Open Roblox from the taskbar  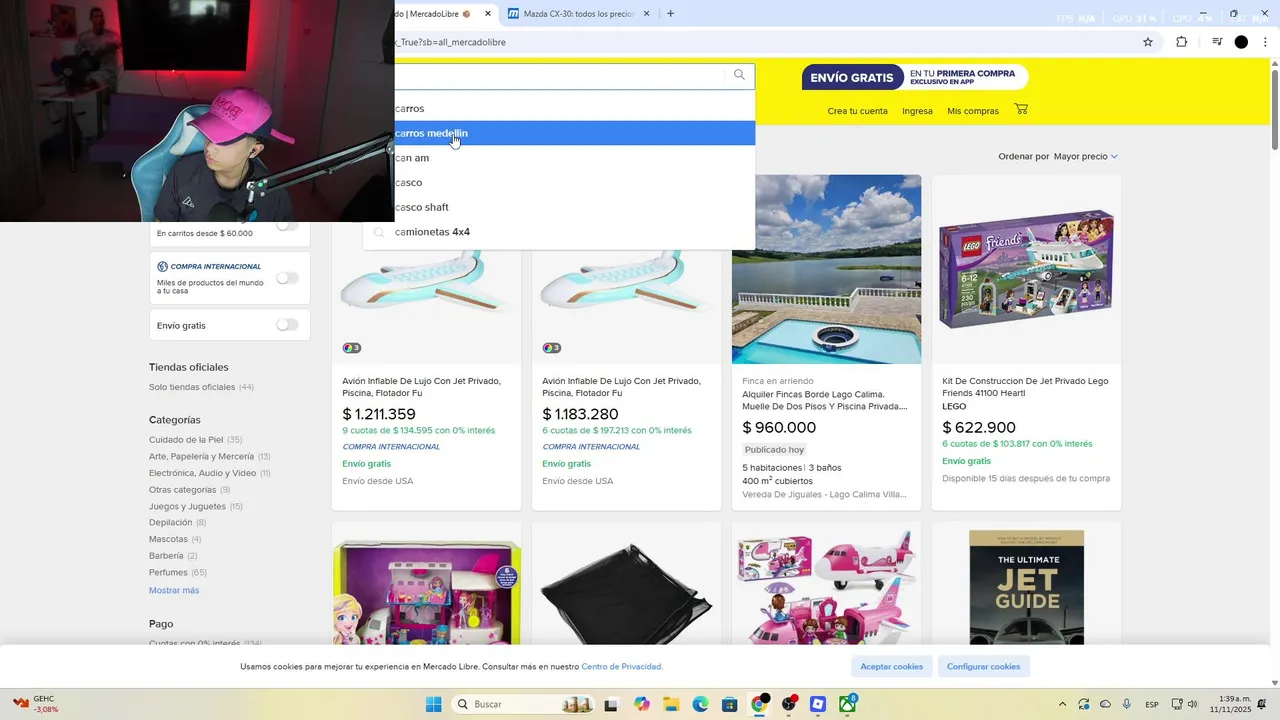pyautogui.click(x=818, y=704)
